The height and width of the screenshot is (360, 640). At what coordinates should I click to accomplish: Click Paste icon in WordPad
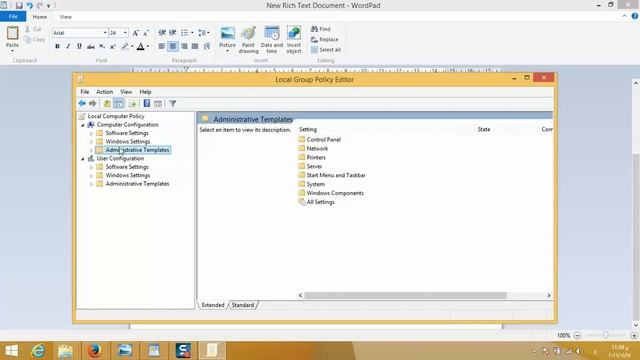pos(12,33)
